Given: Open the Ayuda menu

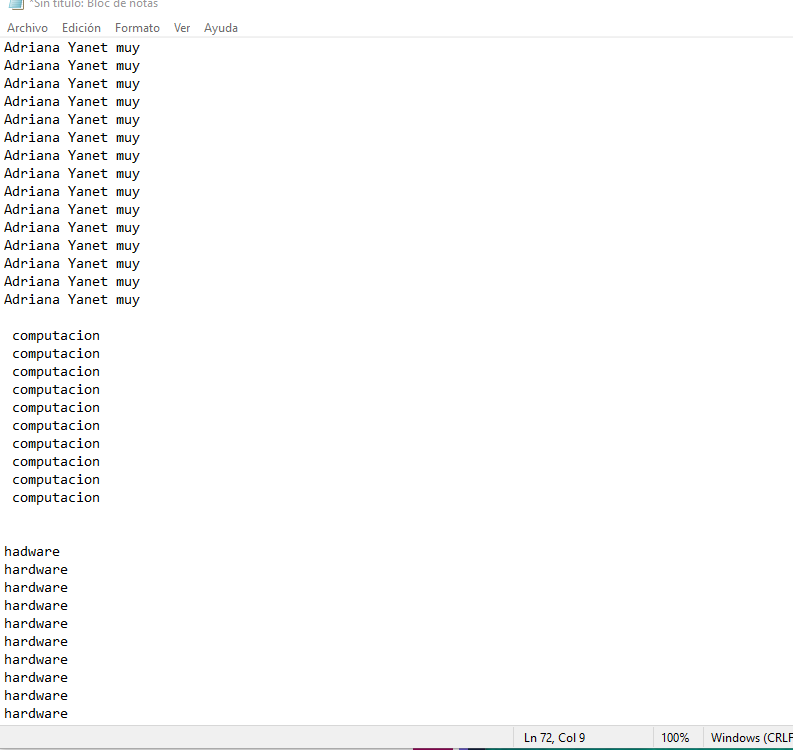Looking at the screenshot, I should (221, 28).
